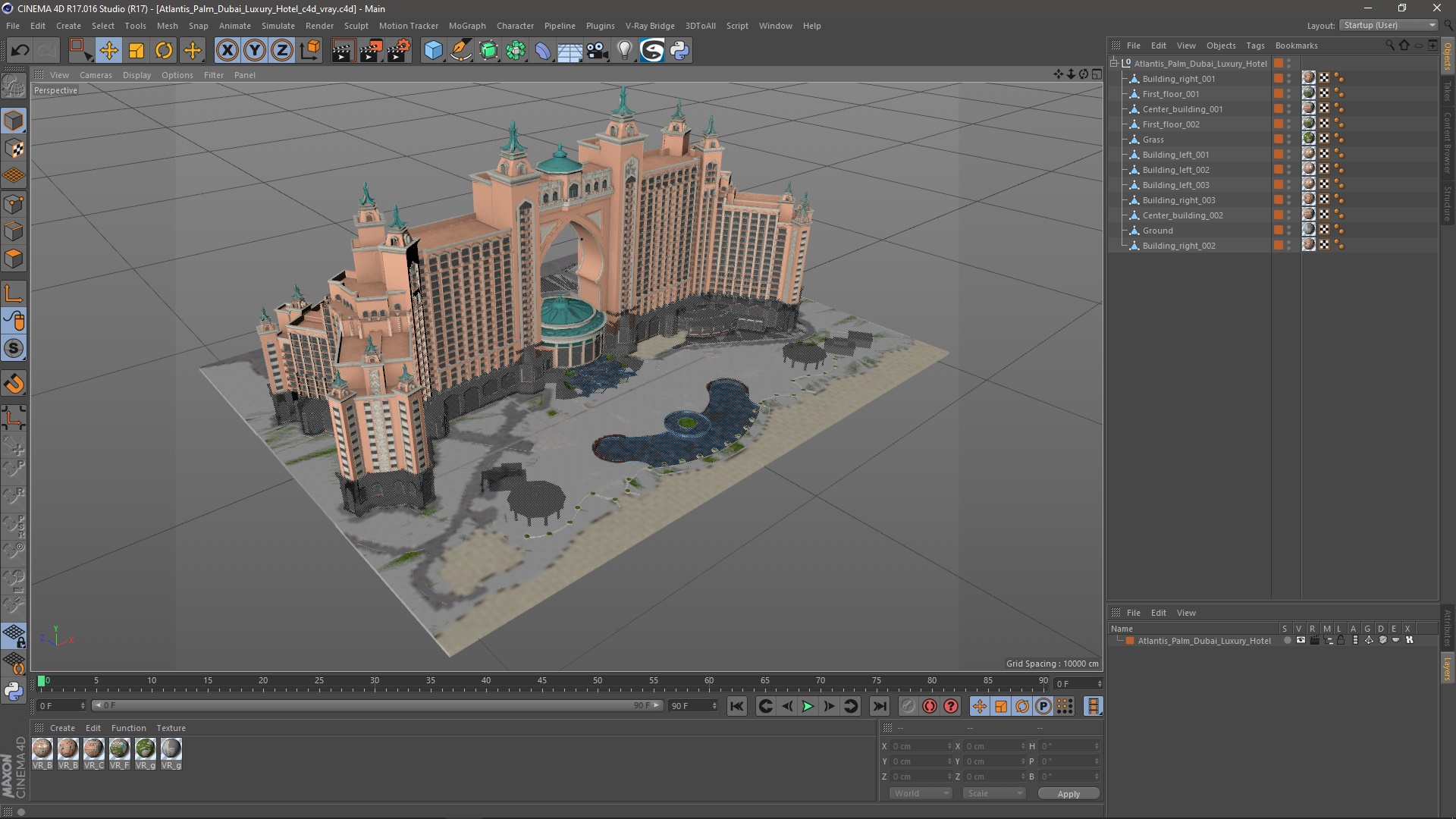
Task: Open the Content Browser side tab
Action: click(x=1448, y=143)
